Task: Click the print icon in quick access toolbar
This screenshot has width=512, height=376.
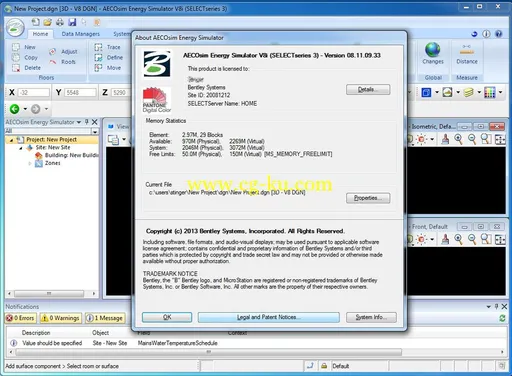Action: click(x=60, y=22)
